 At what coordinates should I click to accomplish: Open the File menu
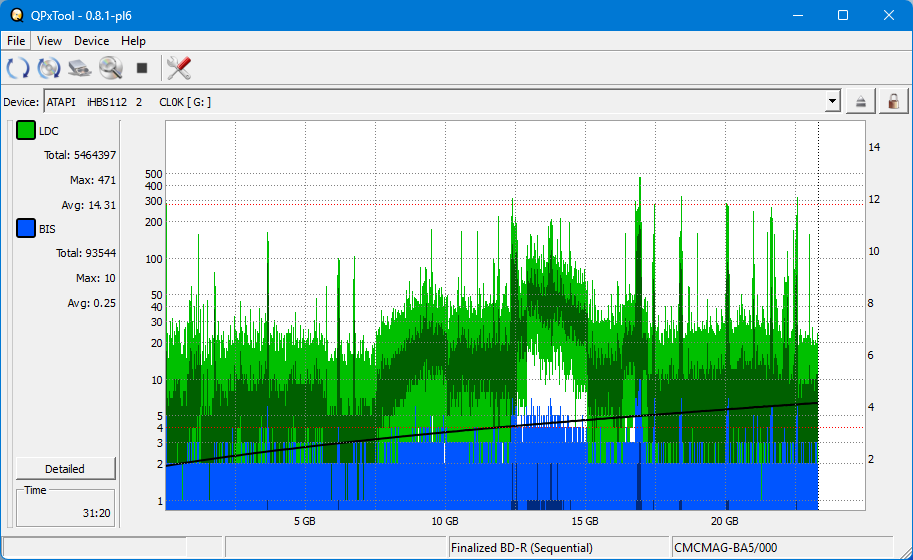[16, 41]
